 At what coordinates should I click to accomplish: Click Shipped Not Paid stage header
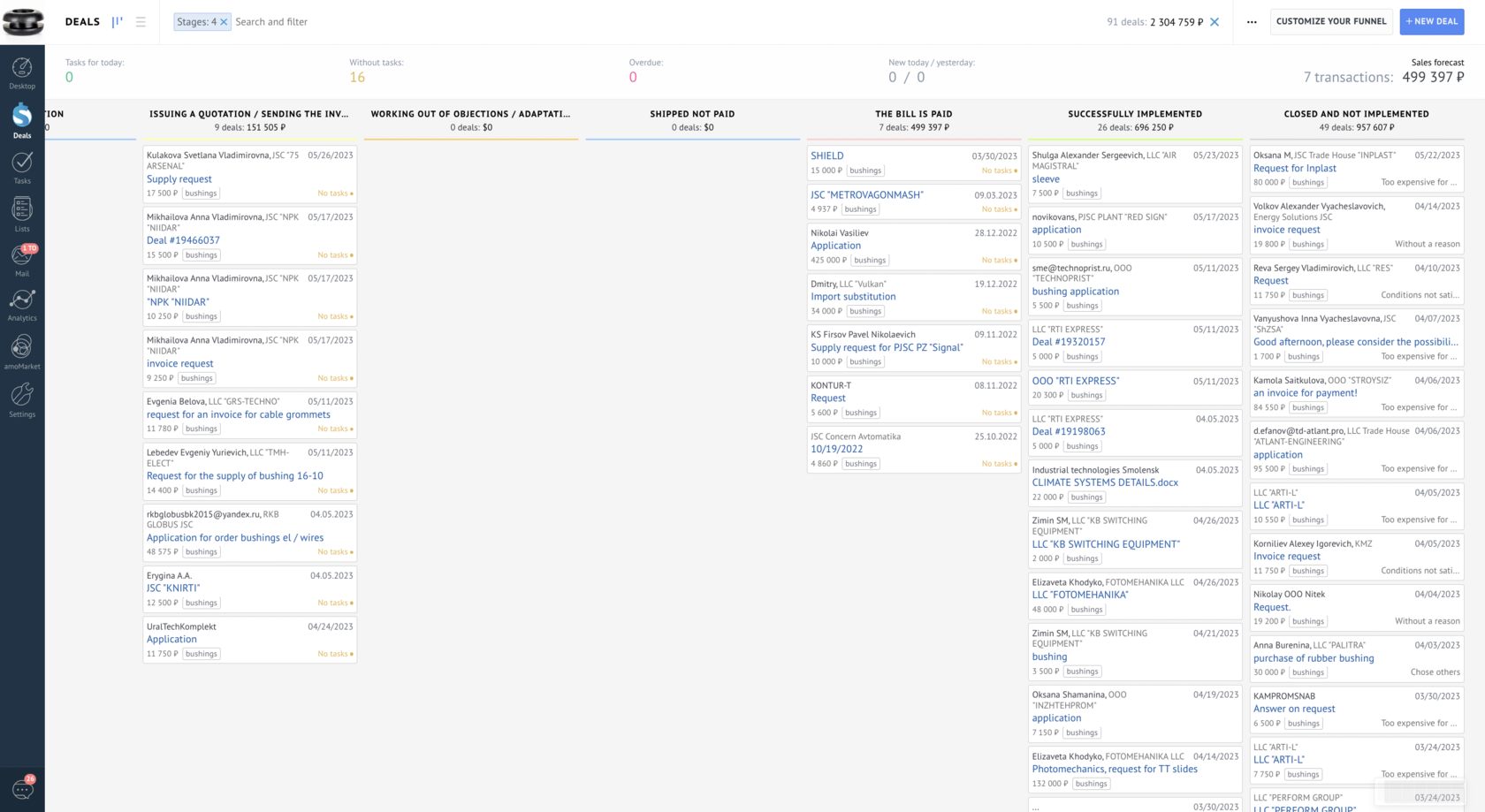pos(692,114)
